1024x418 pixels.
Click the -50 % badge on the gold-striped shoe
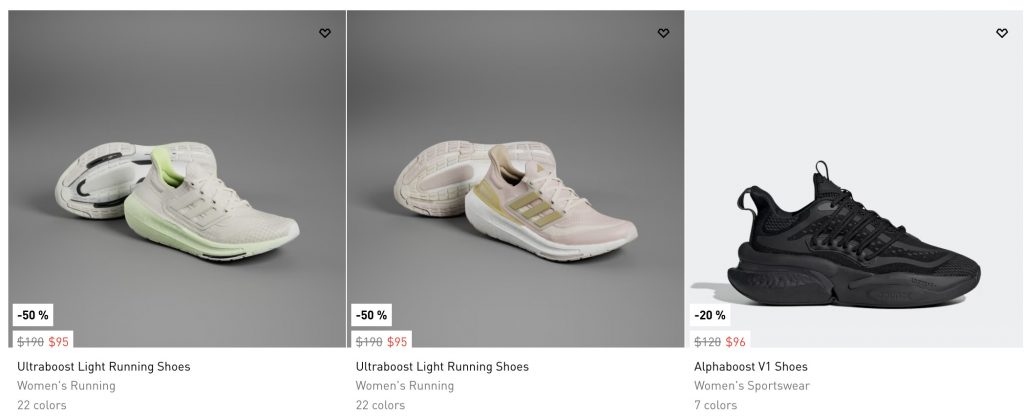click(x=372, y=315)
